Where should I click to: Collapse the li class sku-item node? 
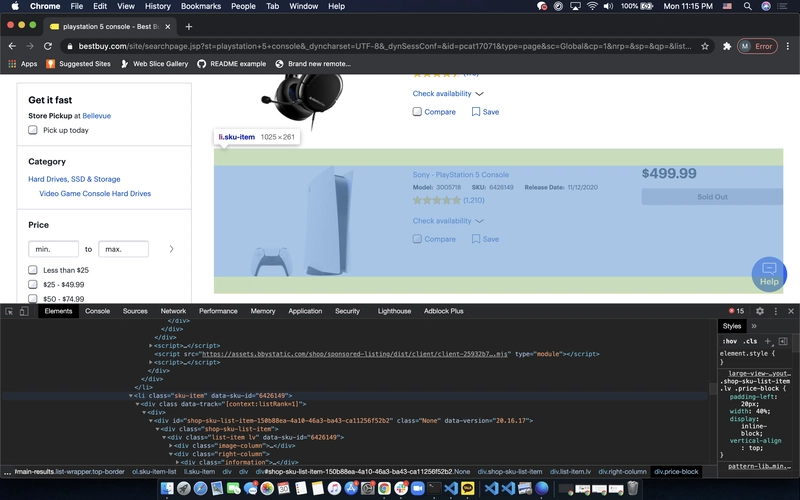[x=131, y=395]
